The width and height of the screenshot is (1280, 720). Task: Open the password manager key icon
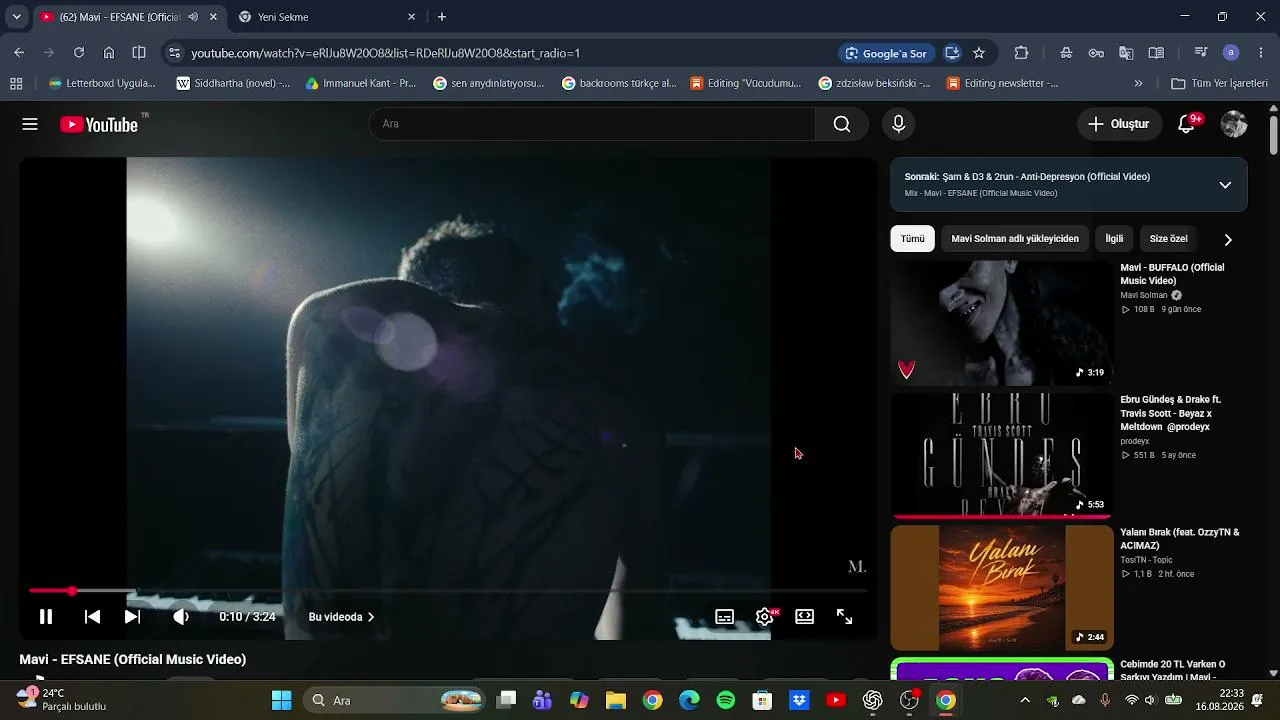point(1096,53)
